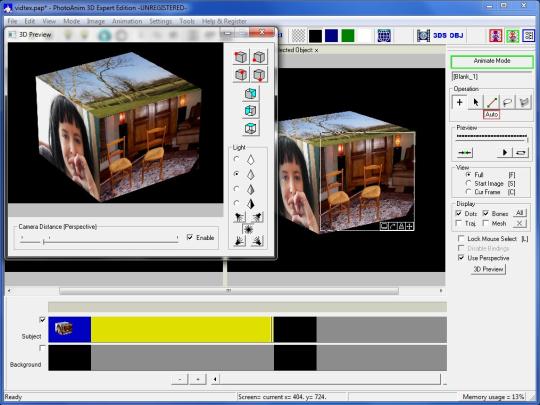
Task: Click the grid mesh toolbar icon
Action: [x=384, y=35]
